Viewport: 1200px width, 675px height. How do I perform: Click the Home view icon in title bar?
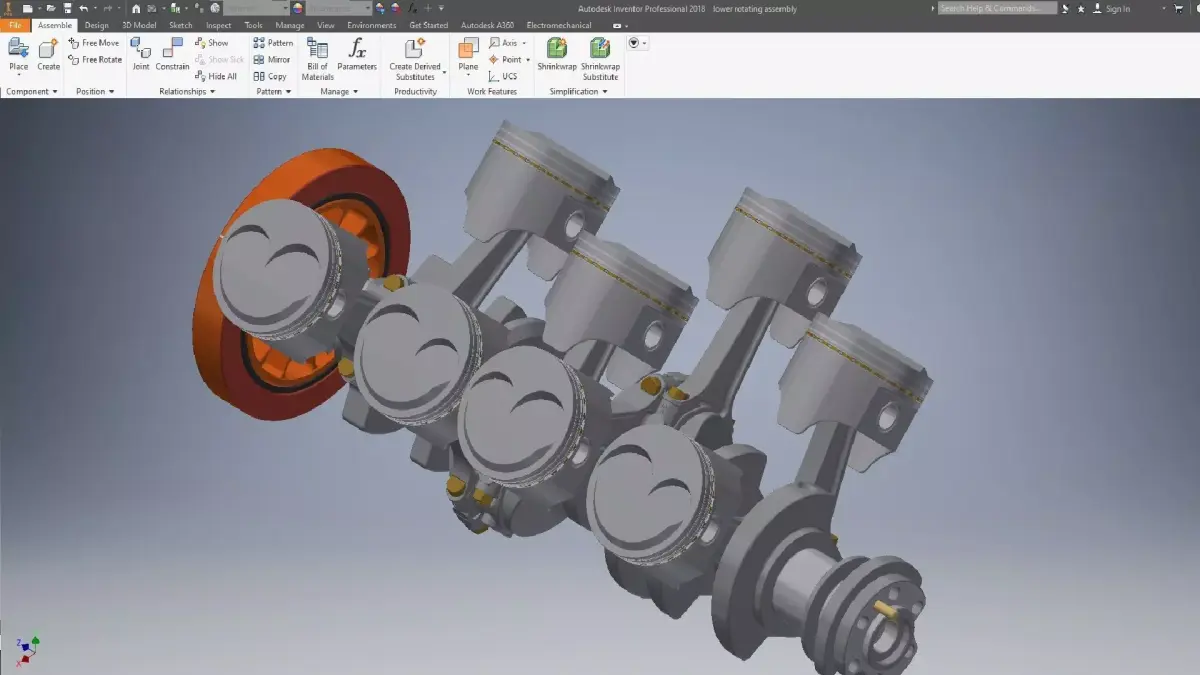pyautogui.click(x=136, y=8)
